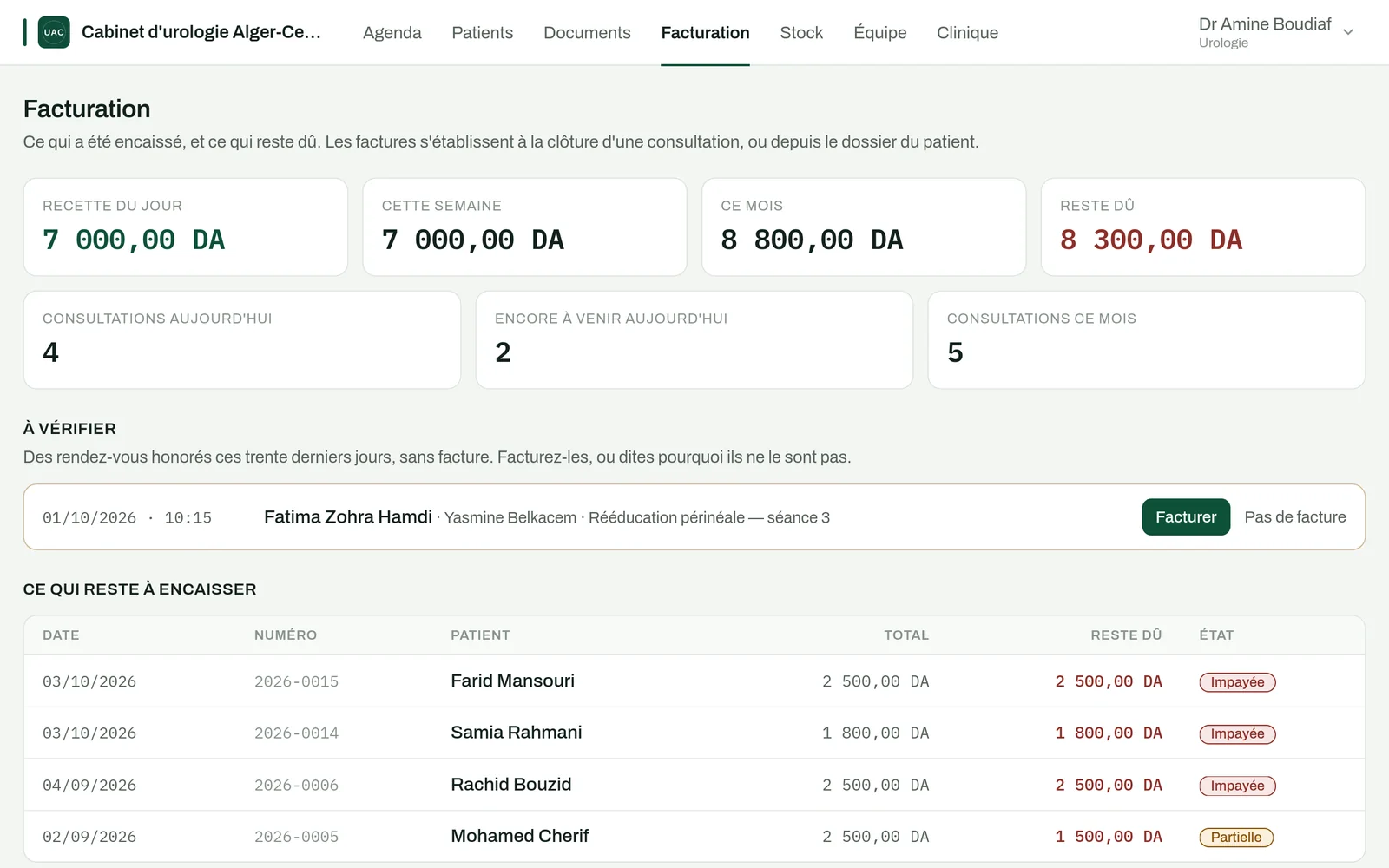The image size is (1389, 868).
Task: Click the Reste dû 8 300,00 DA card
Action: tap(1203, 227)
